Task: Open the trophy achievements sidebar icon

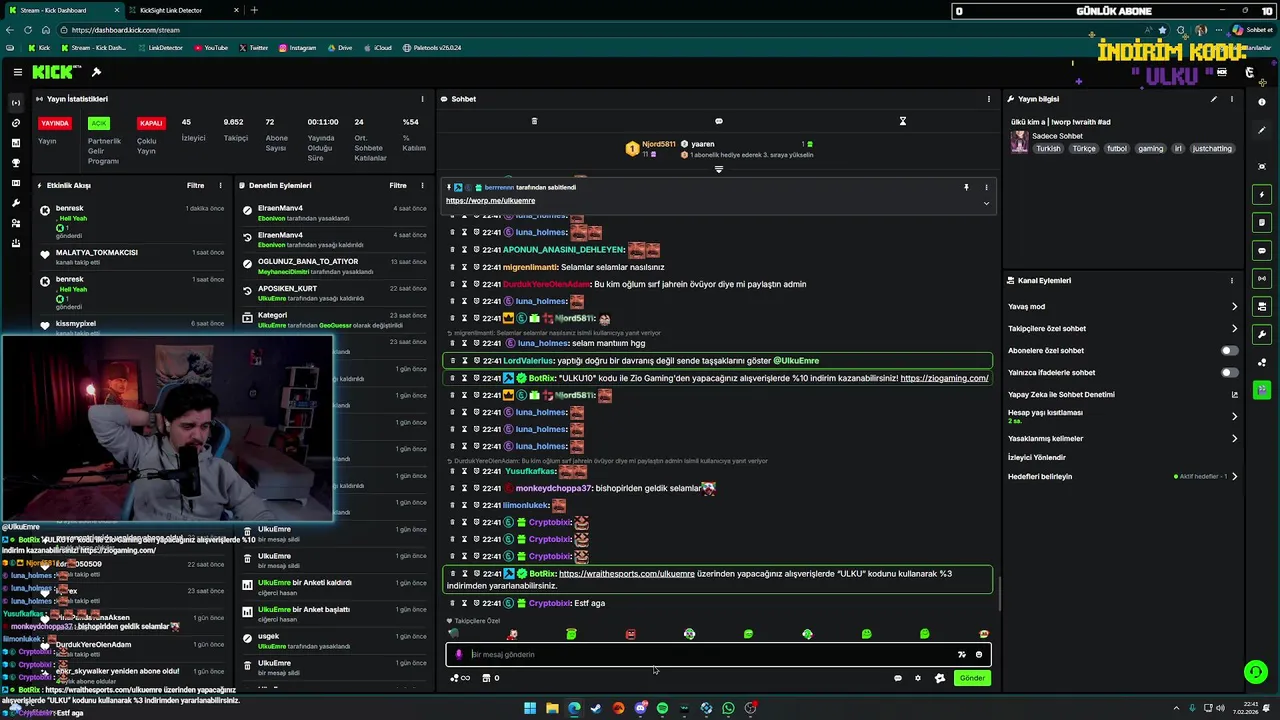Action: [16, 163]
